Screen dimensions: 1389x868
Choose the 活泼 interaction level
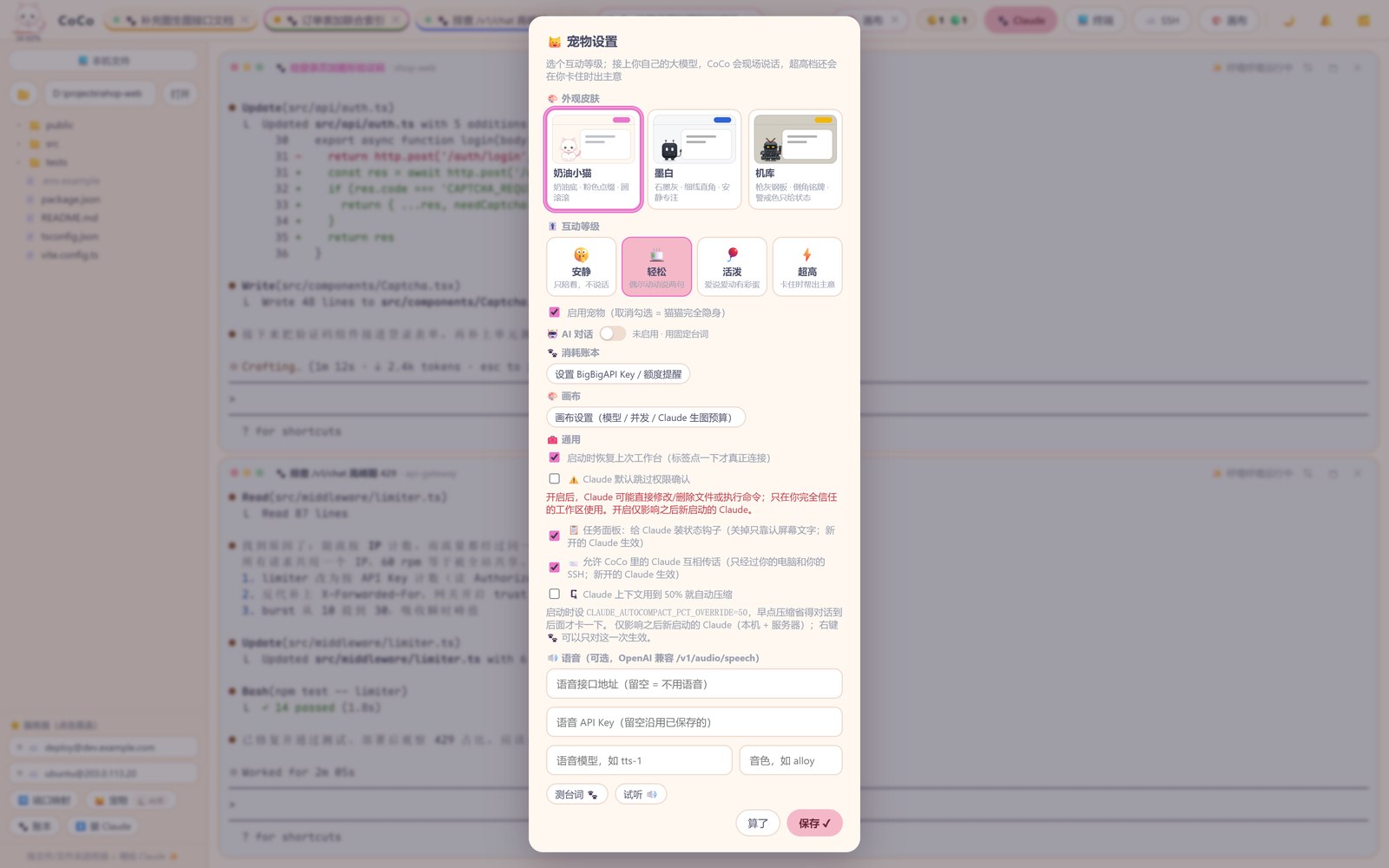pyautogui.click(x=732, y=266)
